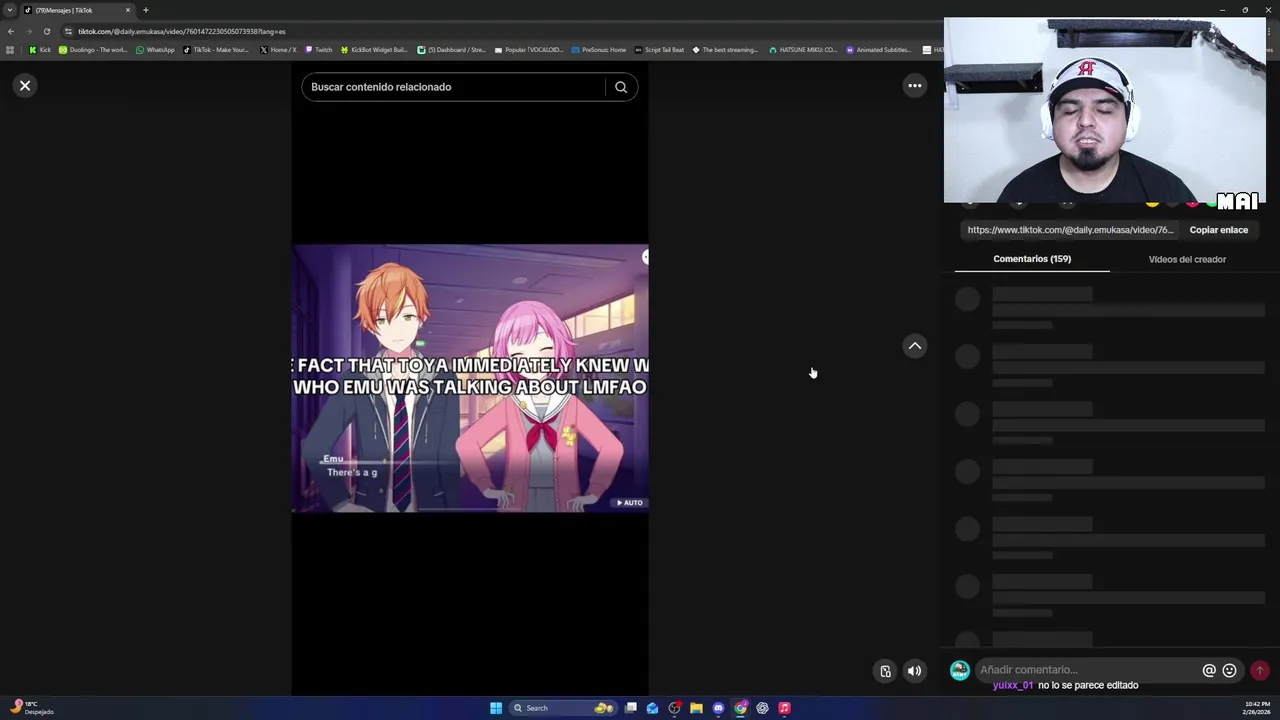
Task: Click the browser back arrow
Action: click(11, 31)
